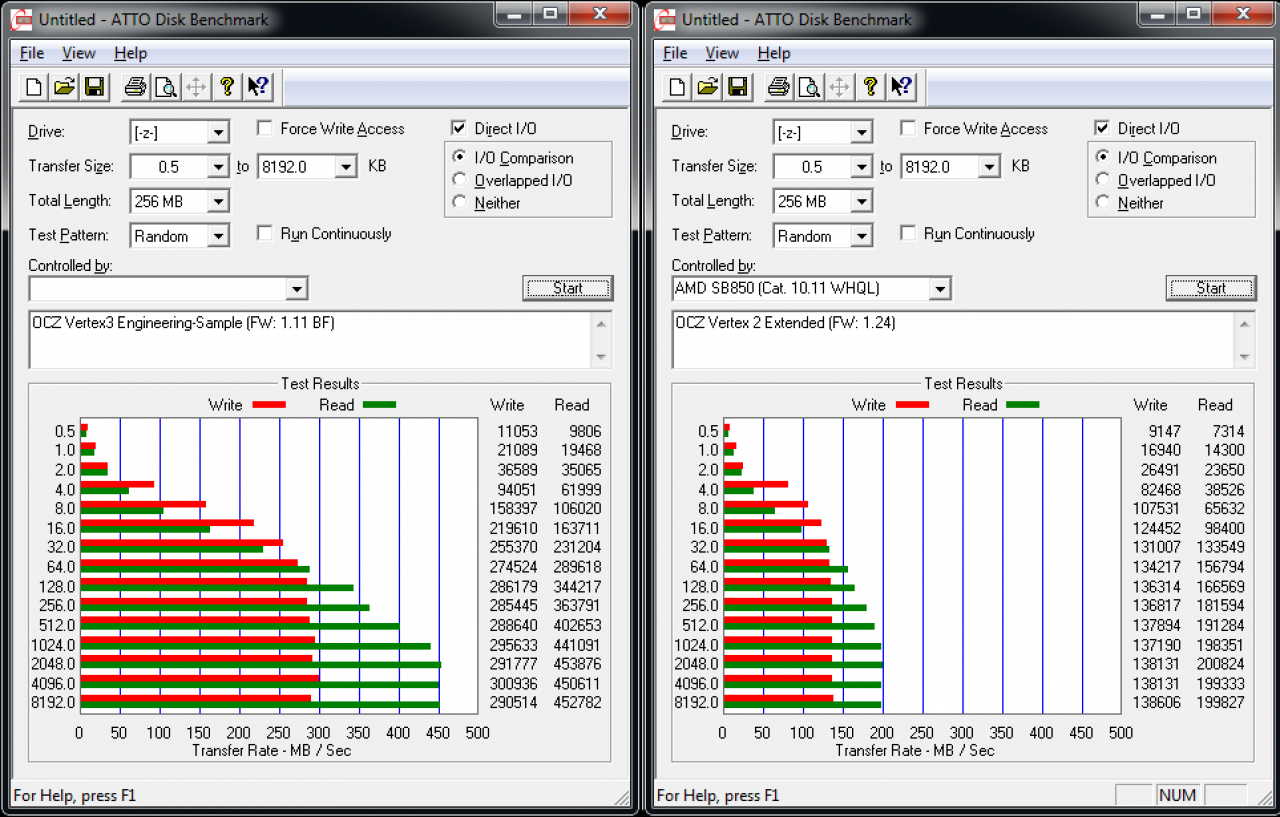Open Help menu in right window

pyautogui.click(x=773, y=53)
